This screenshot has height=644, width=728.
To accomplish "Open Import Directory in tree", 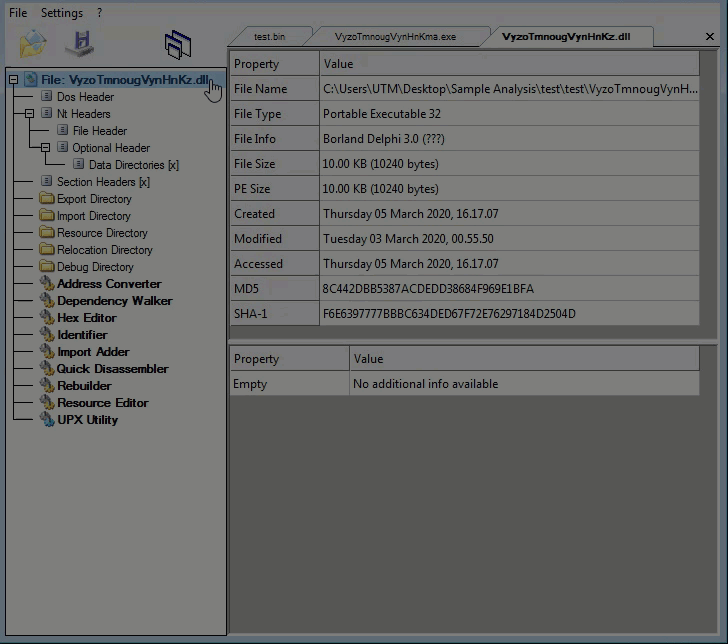I will [93, 216].
